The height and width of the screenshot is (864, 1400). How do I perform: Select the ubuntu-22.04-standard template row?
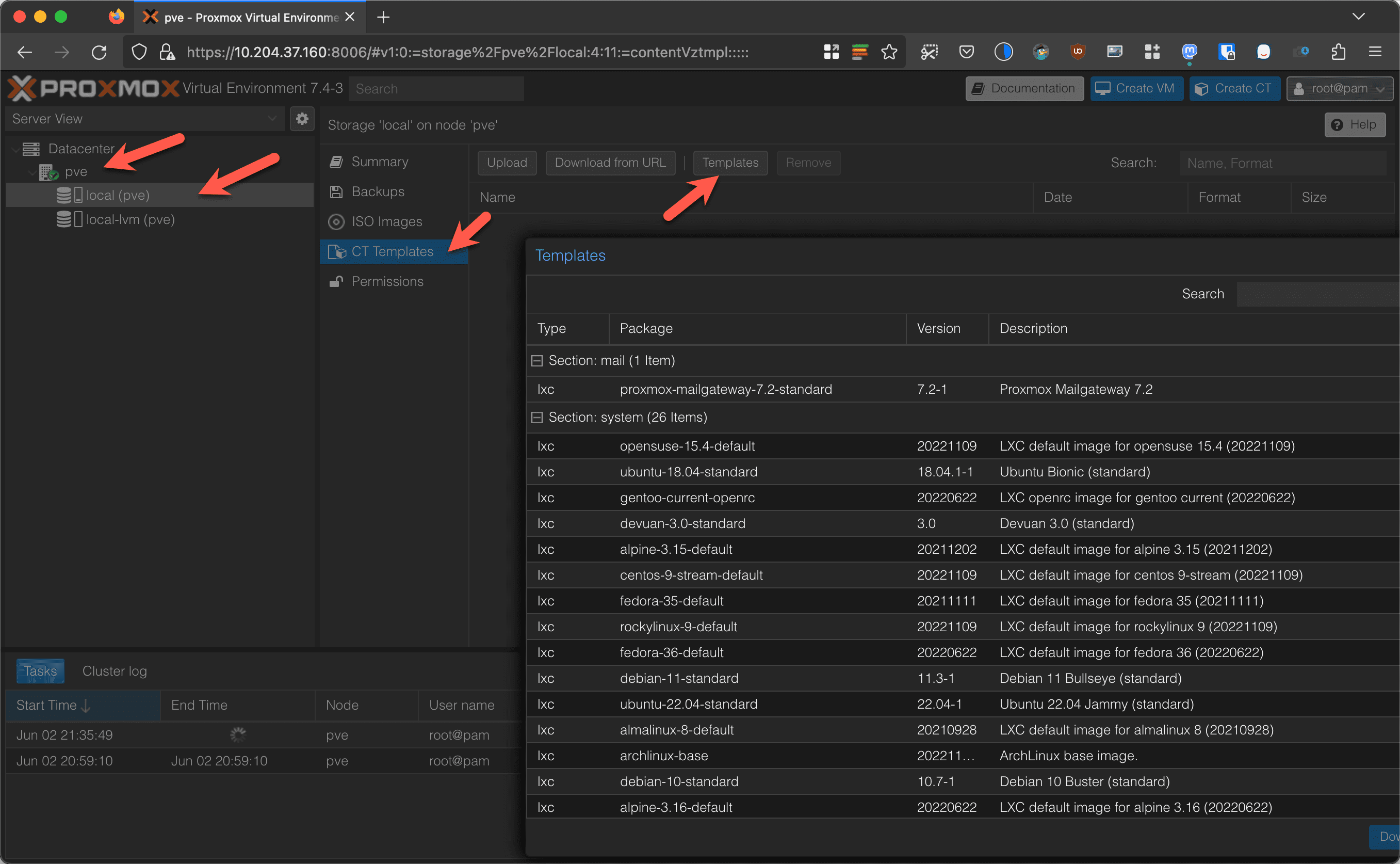963,704
